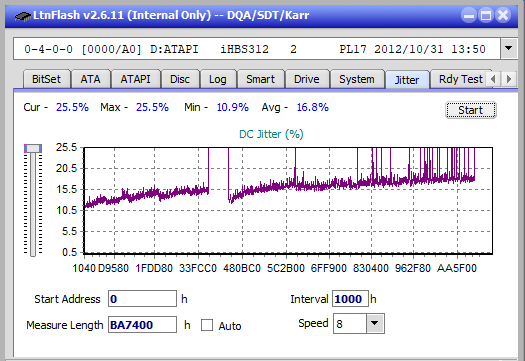
Task: Select the Jitter tab
Action: (x=407, y=80)
